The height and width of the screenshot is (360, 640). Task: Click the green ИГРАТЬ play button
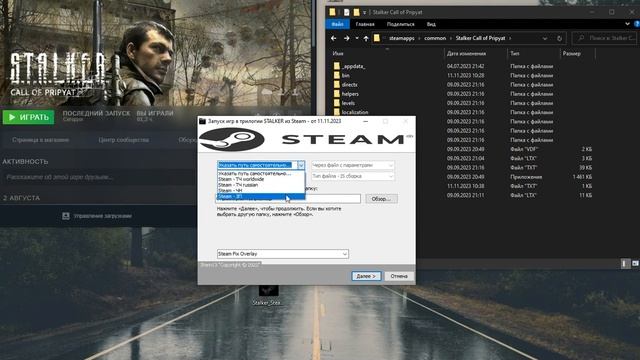click(28, 117)
